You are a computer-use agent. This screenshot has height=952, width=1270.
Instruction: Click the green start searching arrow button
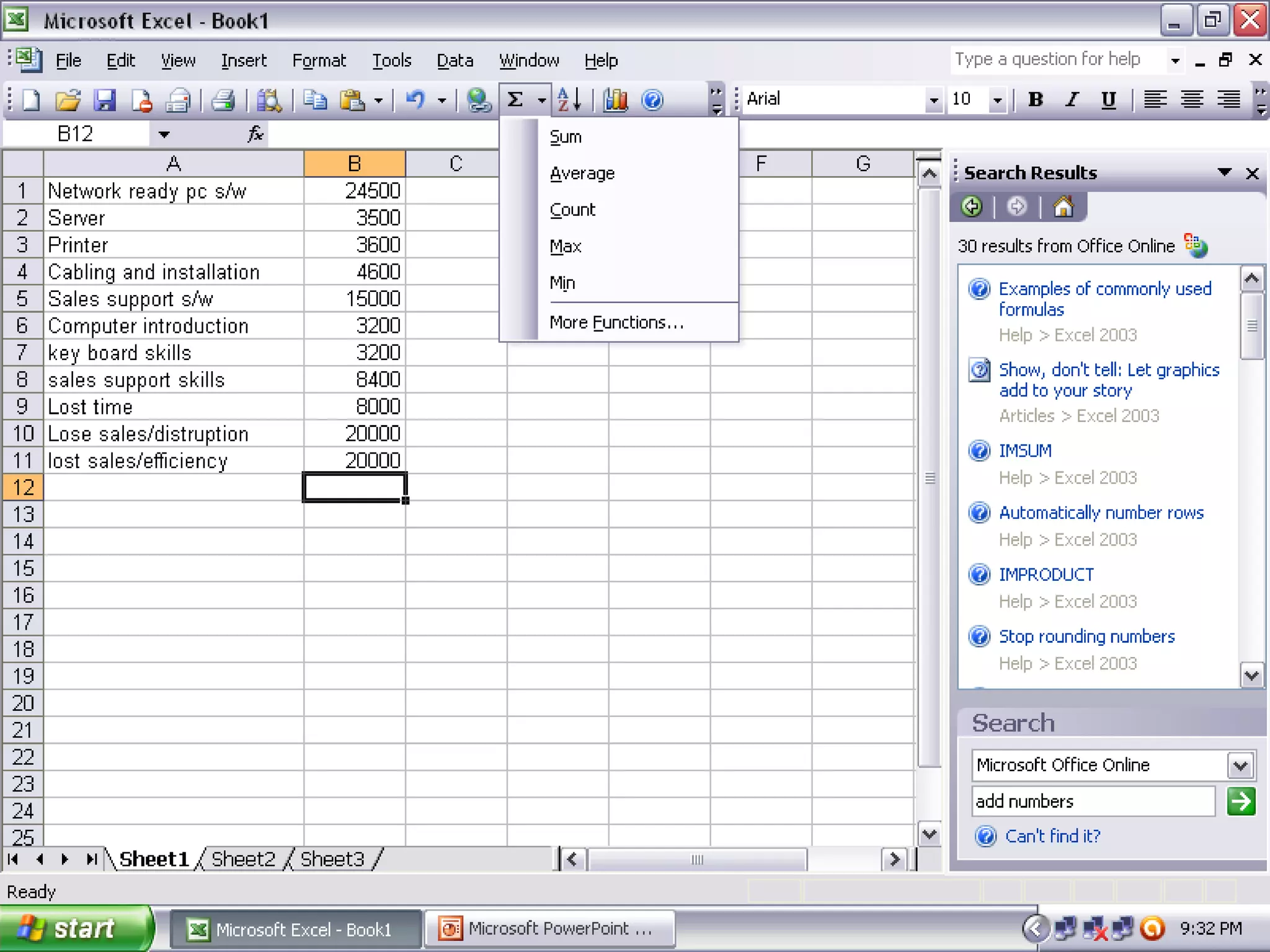tap(1240, 801)
